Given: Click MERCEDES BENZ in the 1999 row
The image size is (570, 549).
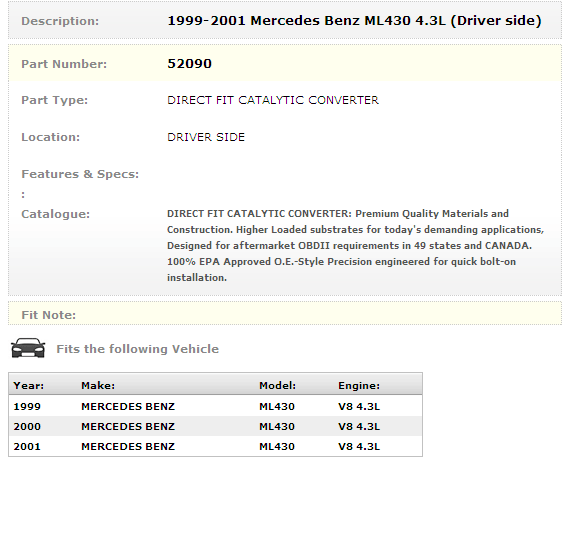Looking at the screenshot, I should click(x=128, y=406).
